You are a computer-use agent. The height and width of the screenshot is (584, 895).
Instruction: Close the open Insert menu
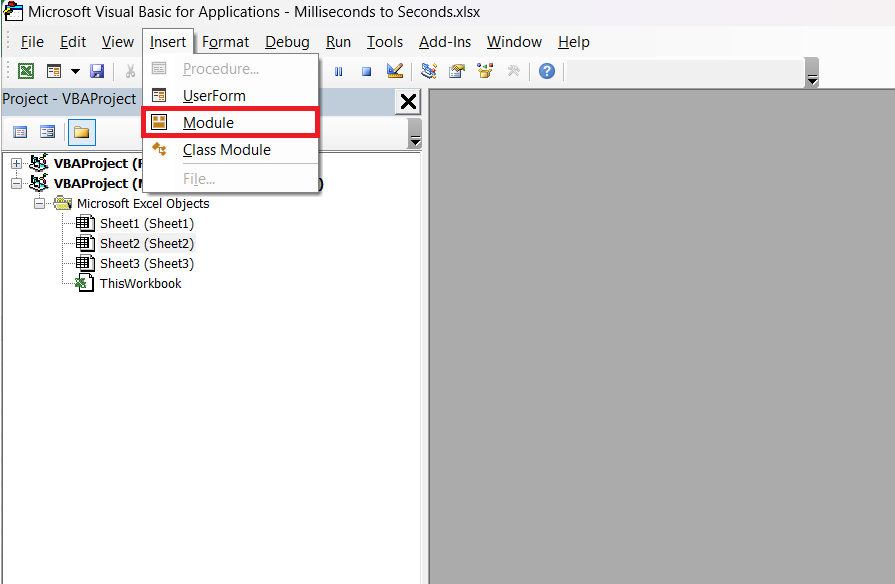[x=168, y=42]
